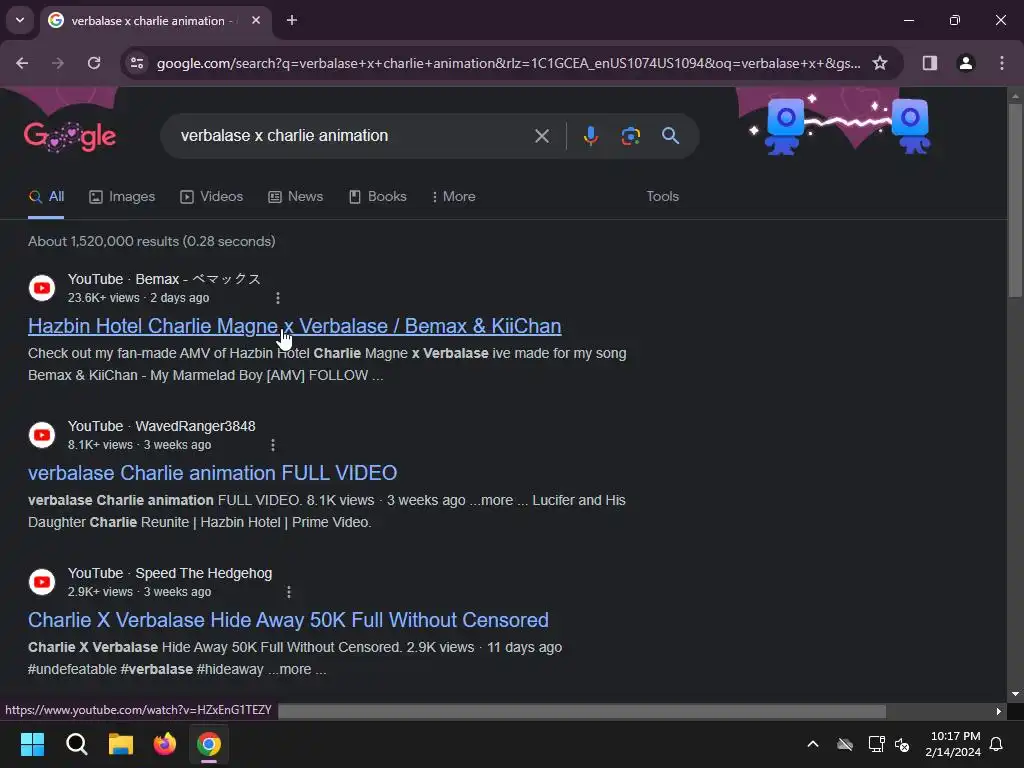Switch to the Books tab
This screenshot has width=1024, height=768.
[x=377, y=197]
